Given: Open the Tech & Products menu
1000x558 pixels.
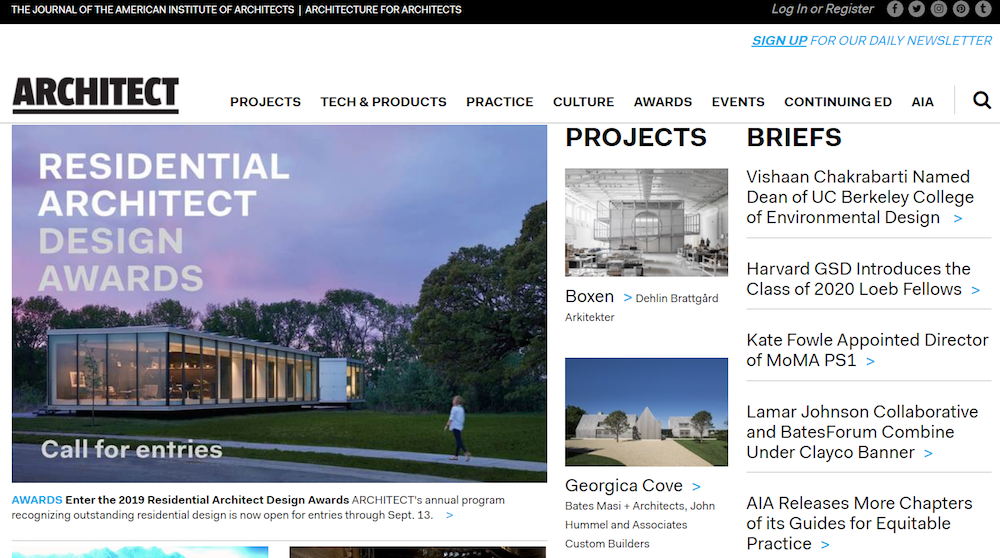Looking at the screenshot, I should (383, 102).
